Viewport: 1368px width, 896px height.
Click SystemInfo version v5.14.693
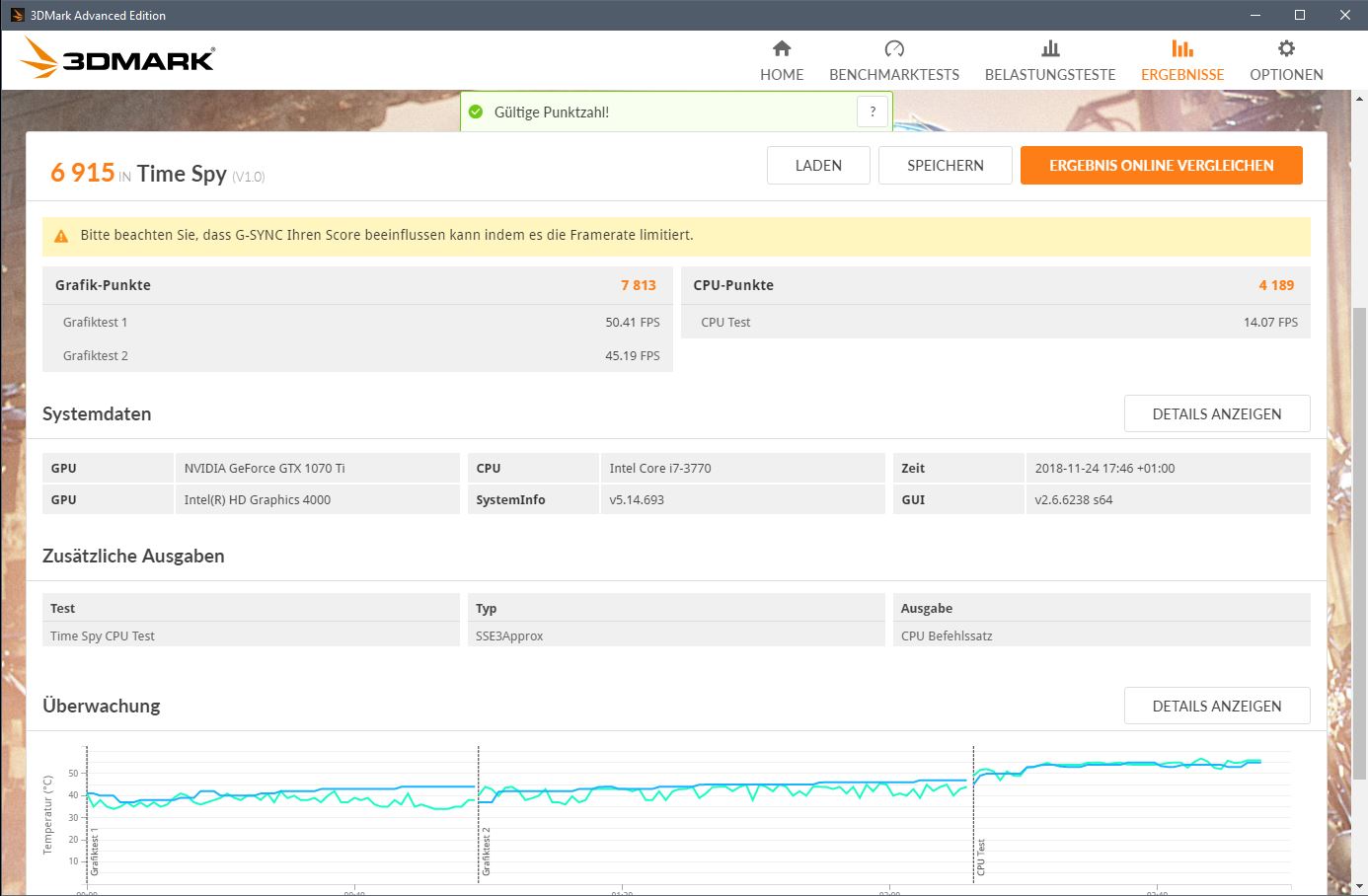742,500
